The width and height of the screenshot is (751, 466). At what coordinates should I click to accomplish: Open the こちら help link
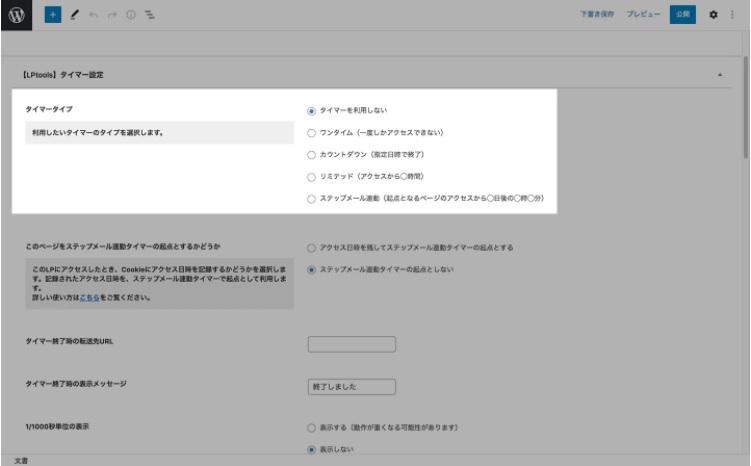(90, 297)
